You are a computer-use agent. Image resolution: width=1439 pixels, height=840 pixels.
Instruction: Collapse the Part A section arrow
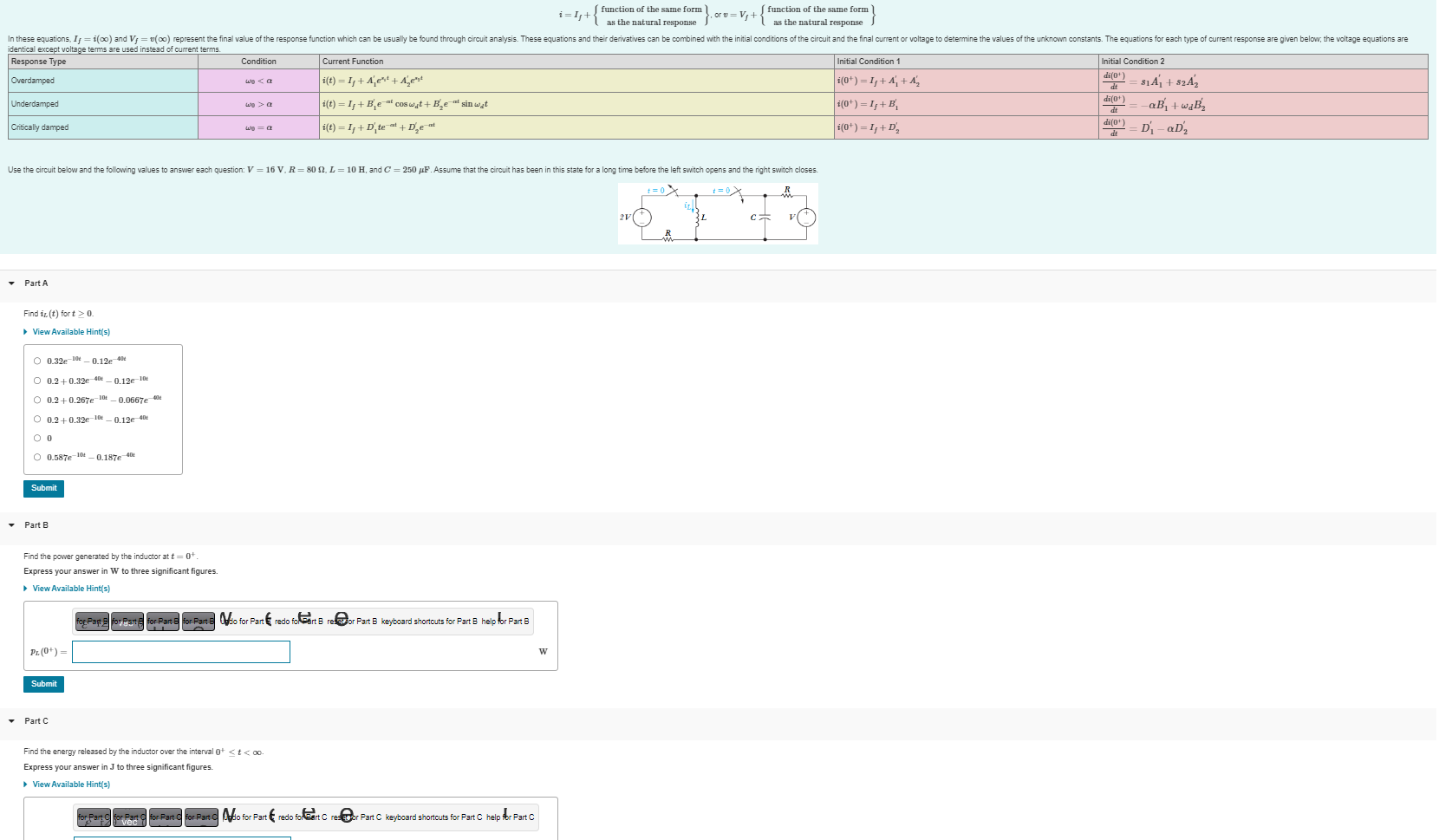click(11, 283)
